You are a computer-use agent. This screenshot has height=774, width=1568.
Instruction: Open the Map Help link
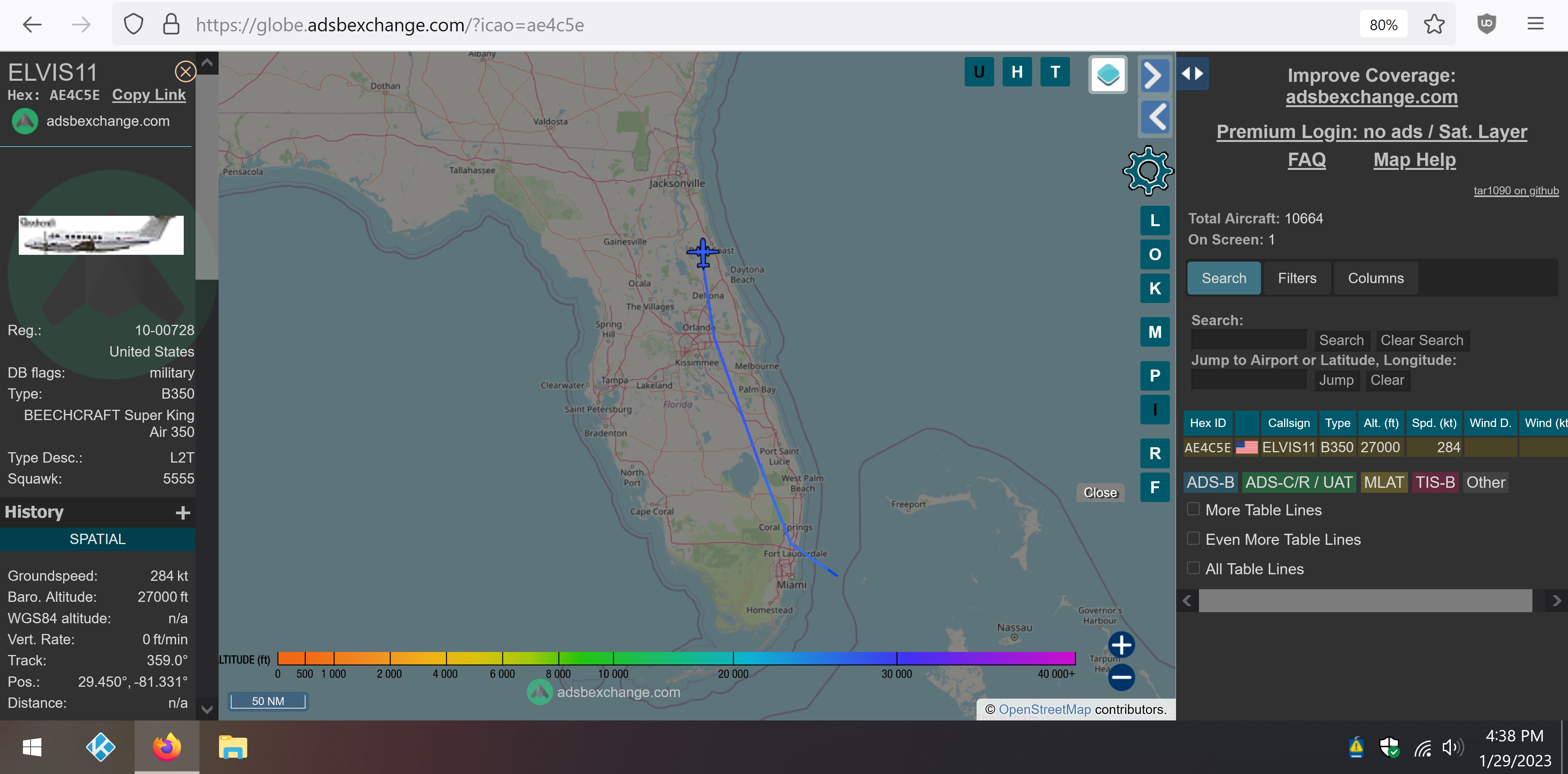[1414, 160]
